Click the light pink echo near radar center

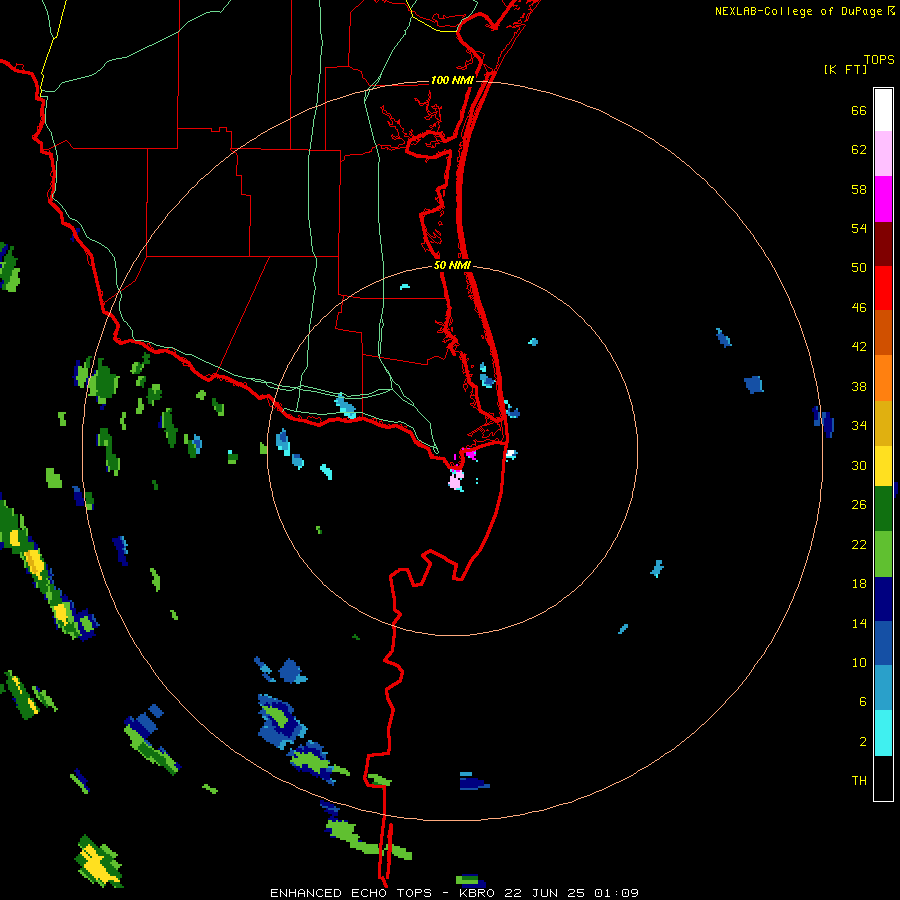(x=456, y=480)
